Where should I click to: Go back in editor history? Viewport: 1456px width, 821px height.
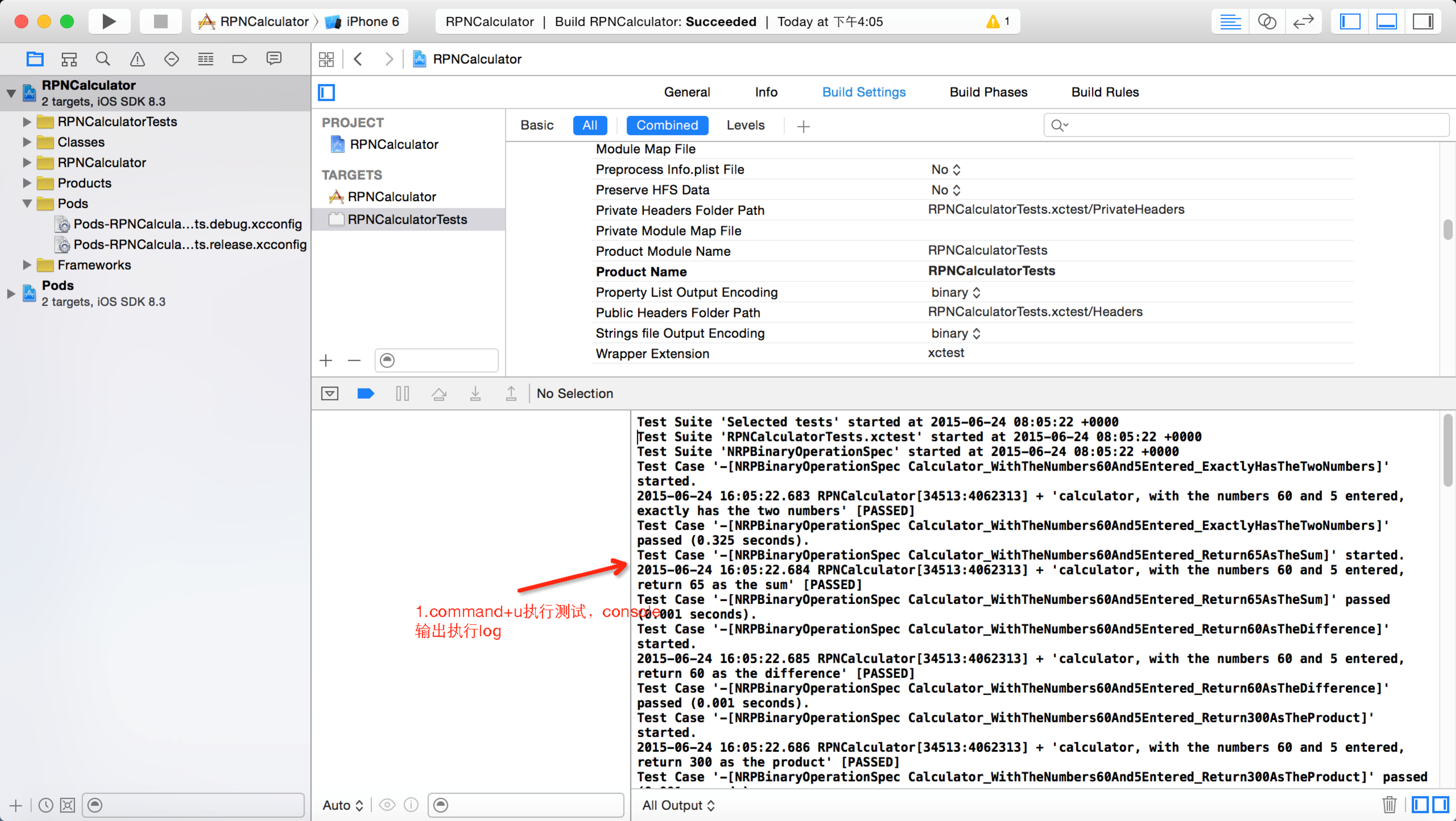tap(358, 59)
